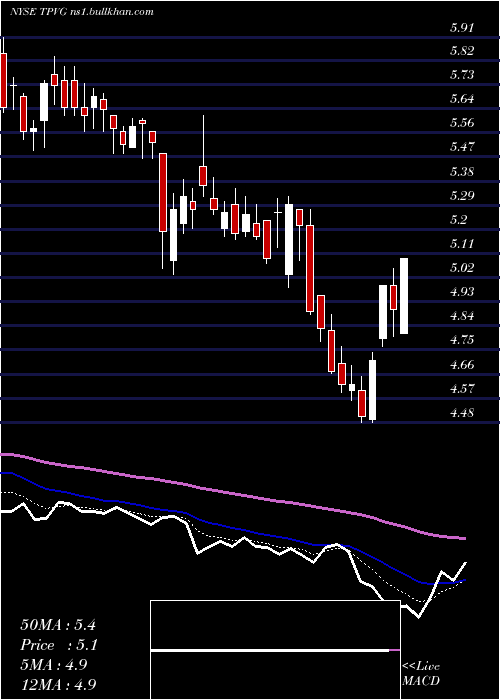Screen dimensions: 500x700
Task: Click the 4.57 price axis label
Action: [461, 389]
